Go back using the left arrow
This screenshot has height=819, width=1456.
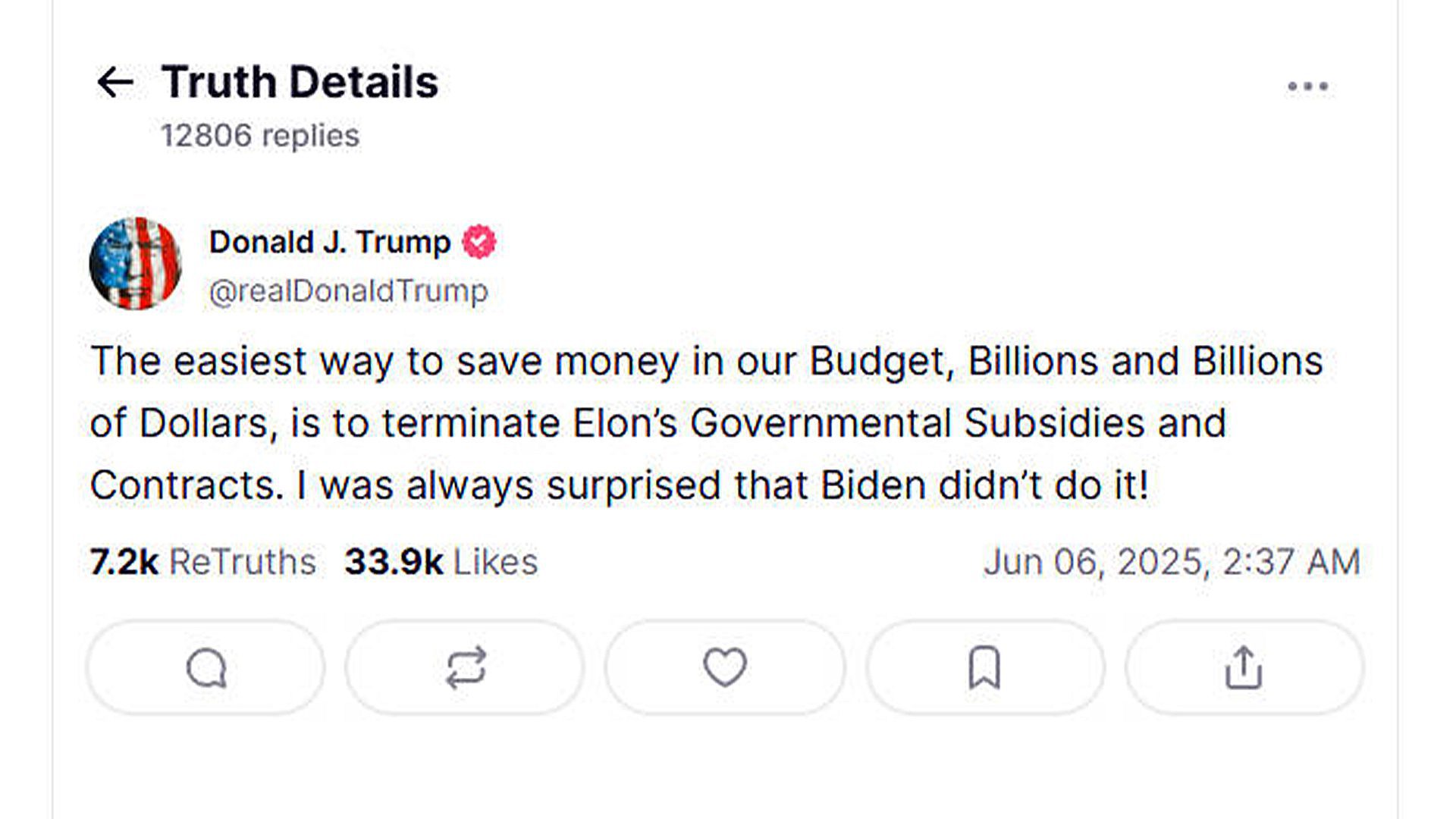(115, 83)
